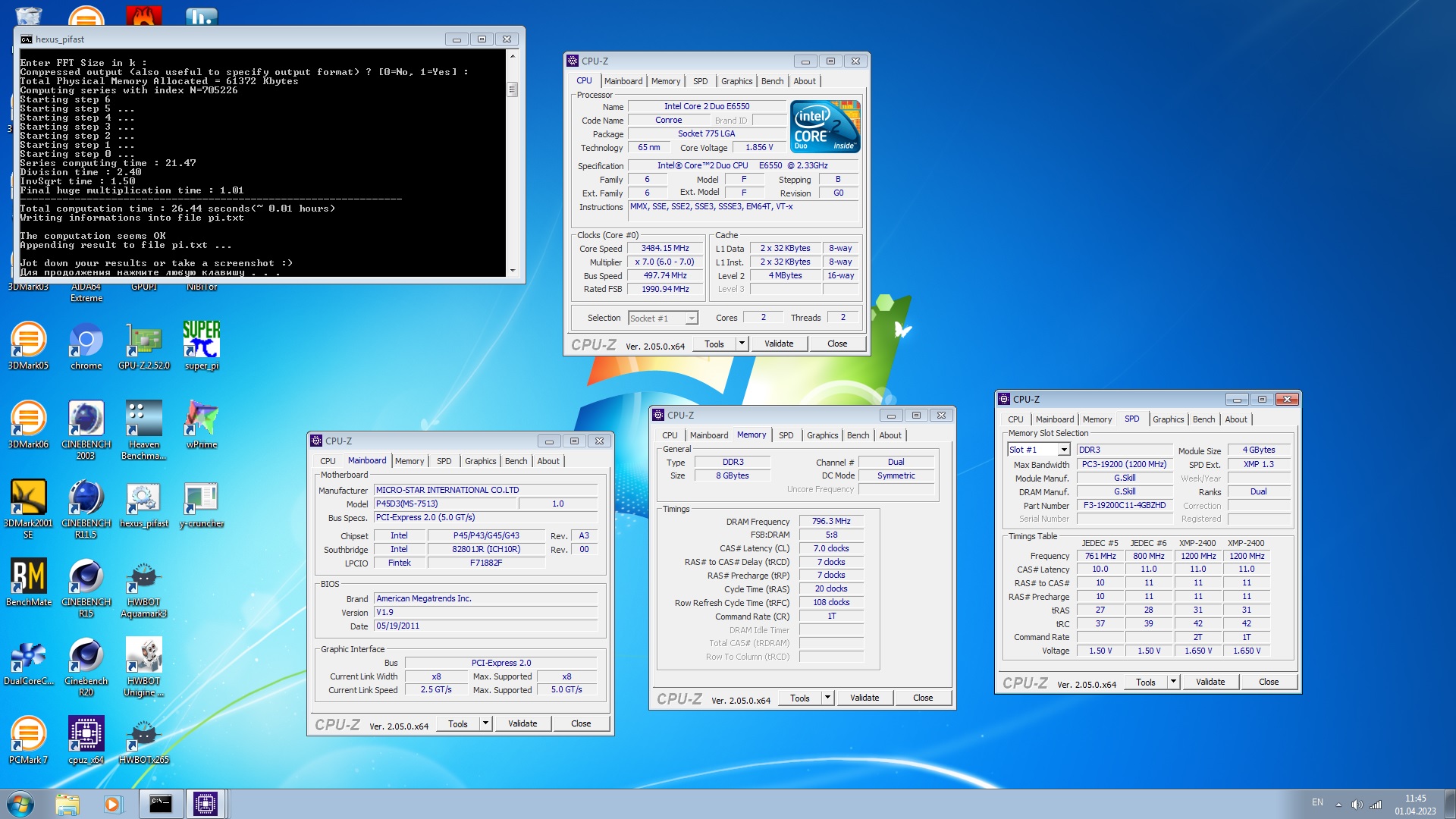
Task: Click scroll-down arrow in hexus_pifast console
Action: [512, 271]
